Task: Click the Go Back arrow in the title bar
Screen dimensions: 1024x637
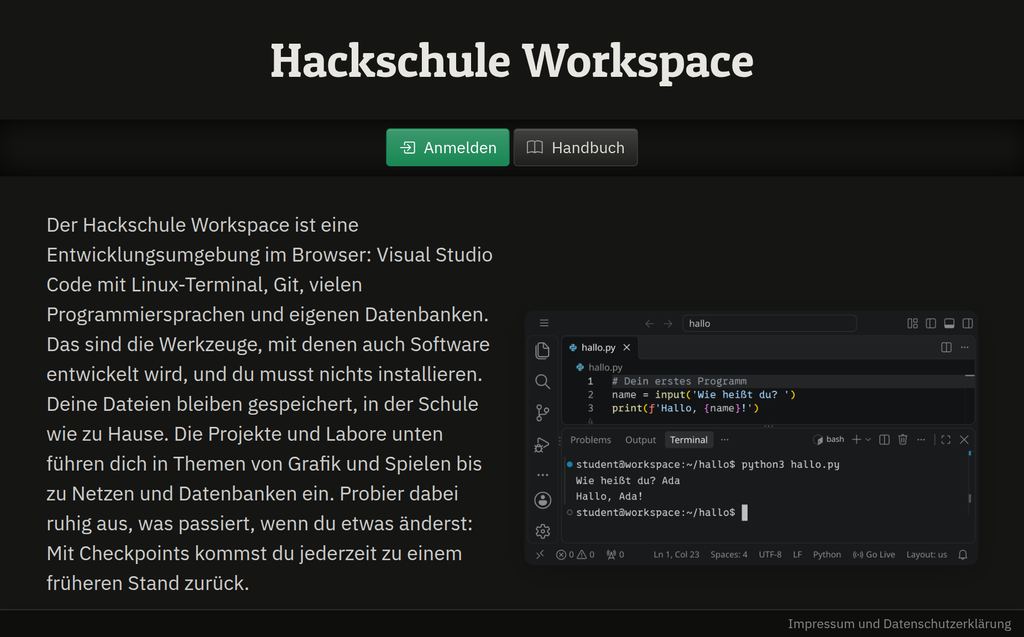Action: [x=649, y=323]
